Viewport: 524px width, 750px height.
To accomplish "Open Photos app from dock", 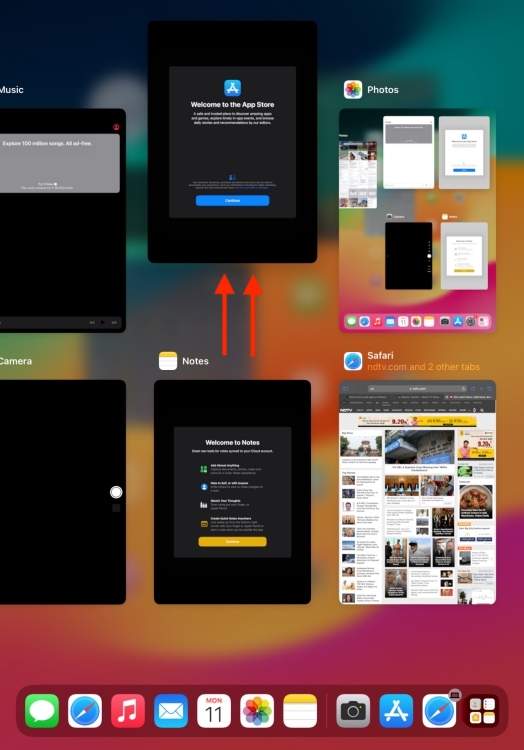I will click(x=257, y=711).
